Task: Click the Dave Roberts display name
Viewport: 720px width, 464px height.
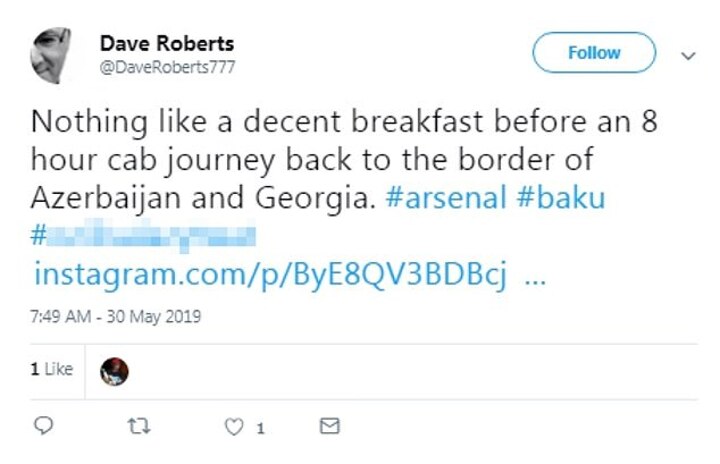Action: tap(167, 44)
